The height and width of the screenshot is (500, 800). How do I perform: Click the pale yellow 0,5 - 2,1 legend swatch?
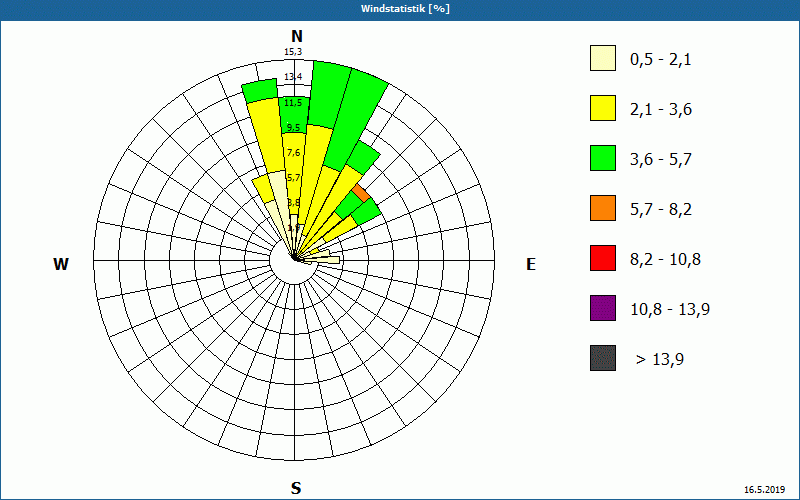[x=603, y=58]
